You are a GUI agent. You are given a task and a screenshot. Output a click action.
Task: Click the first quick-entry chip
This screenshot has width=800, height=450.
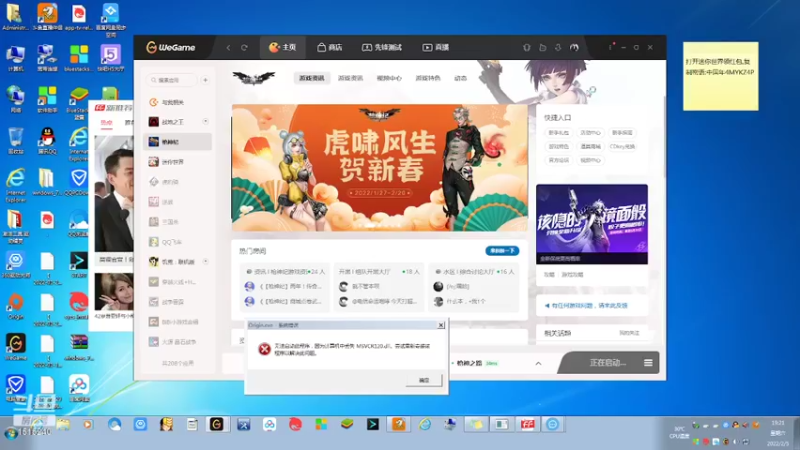558,133
